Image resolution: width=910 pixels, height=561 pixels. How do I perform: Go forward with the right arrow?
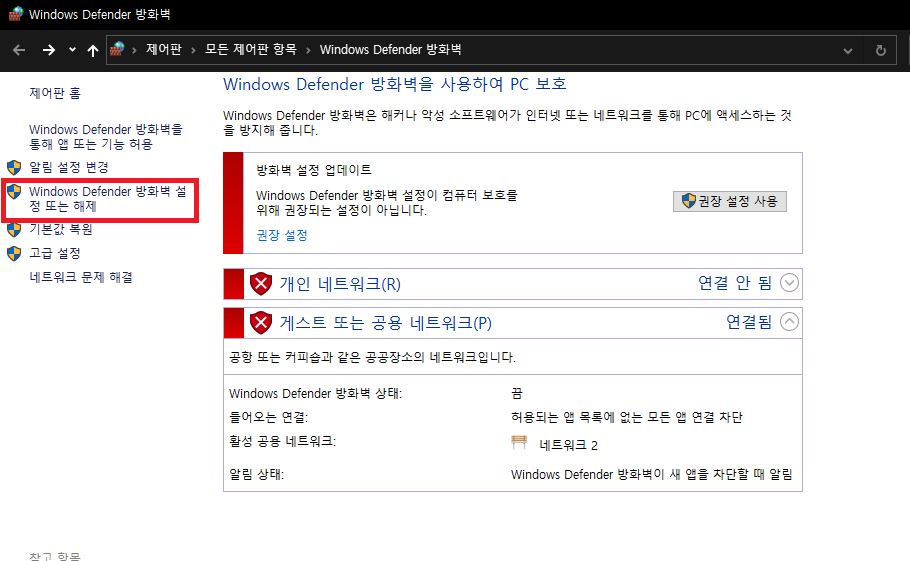[49, 50]
